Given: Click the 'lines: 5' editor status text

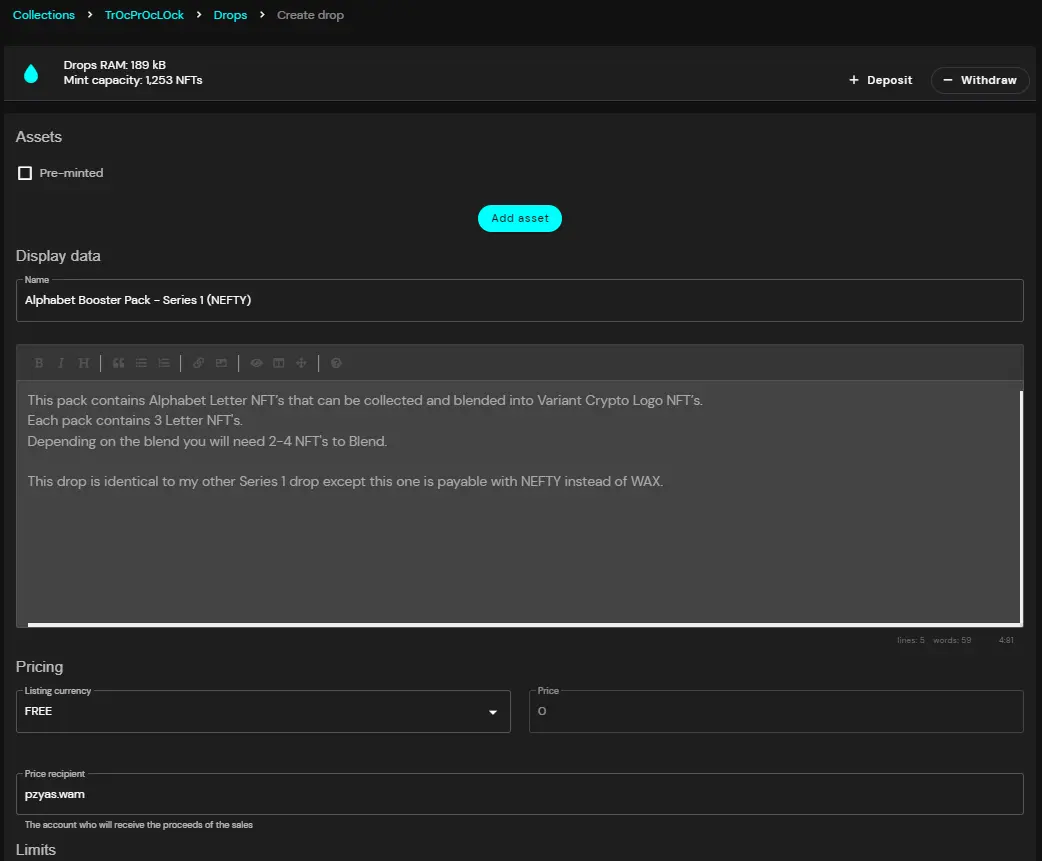Looking at the screenshot, I should tap(910, 640).
